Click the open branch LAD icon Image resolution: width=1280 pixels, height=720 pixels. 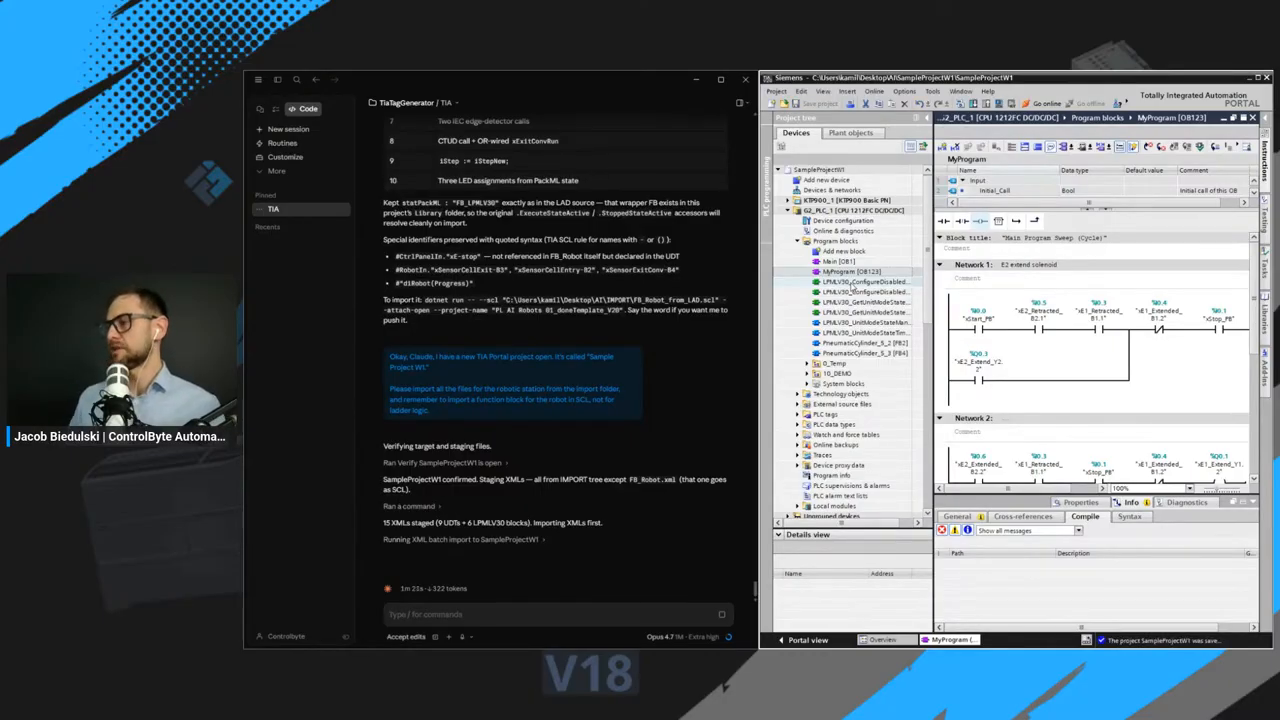pos(1016,221)
